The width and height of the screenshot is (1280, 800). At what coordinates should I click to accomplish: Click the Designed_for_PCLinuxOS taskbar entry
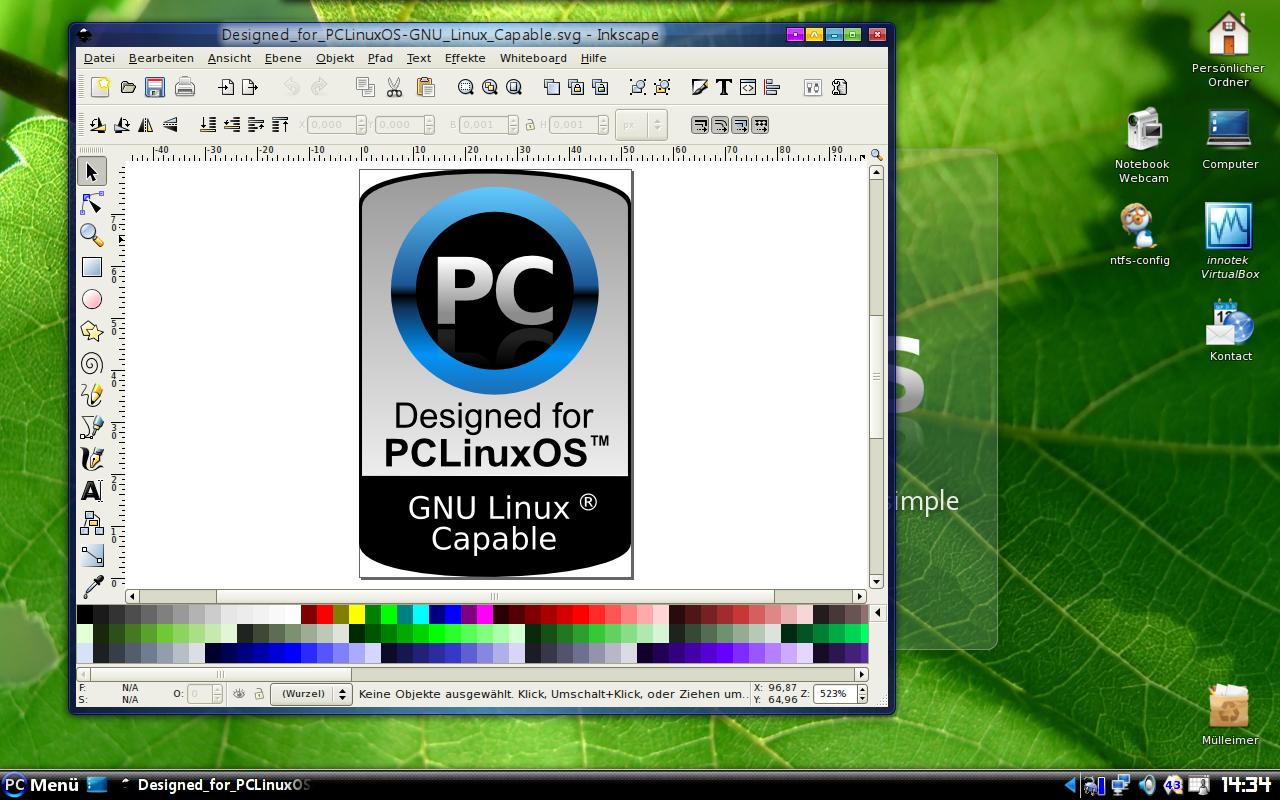[x=215, y=785]
